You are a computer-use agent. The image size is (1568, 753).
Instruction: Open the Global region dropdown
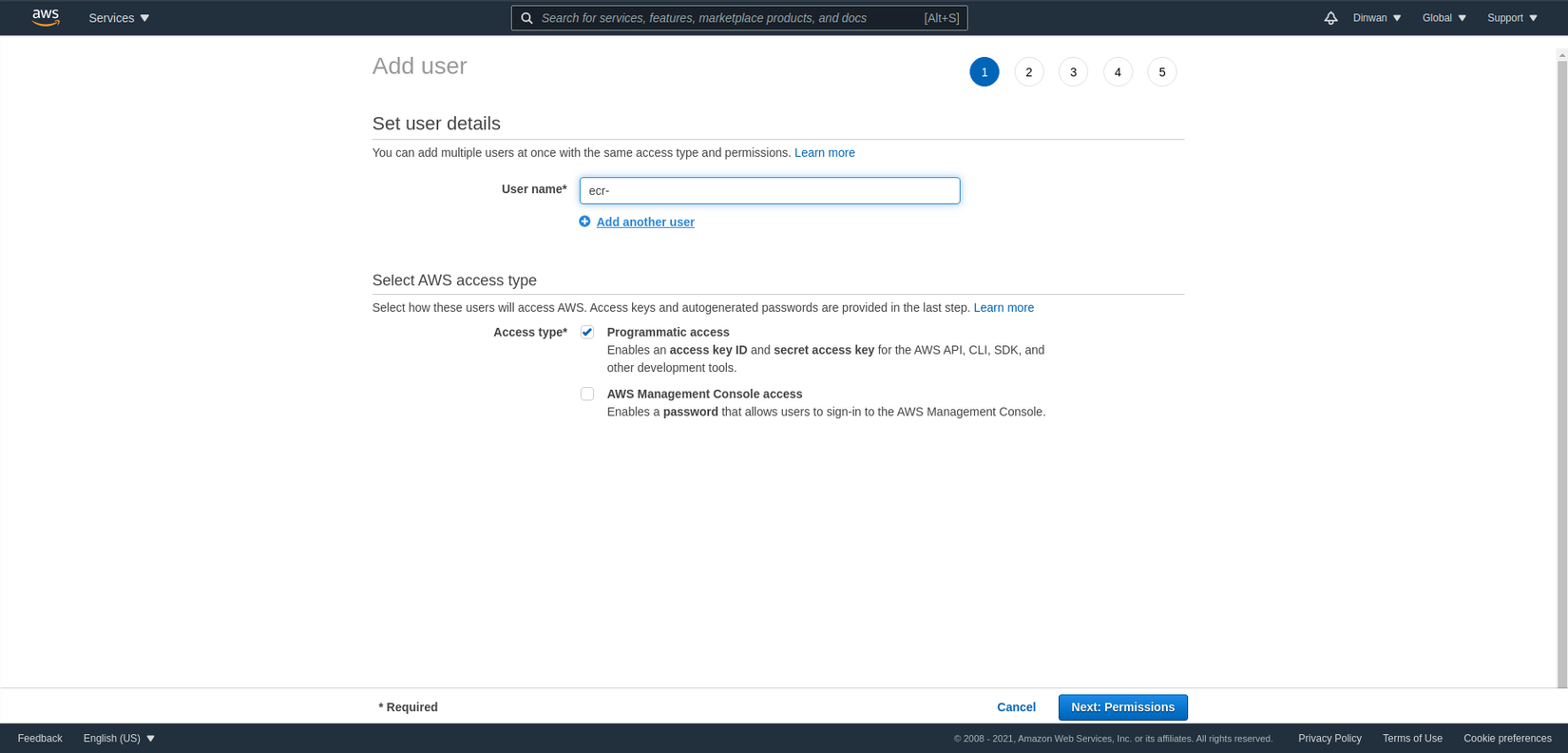[1444, 18]
